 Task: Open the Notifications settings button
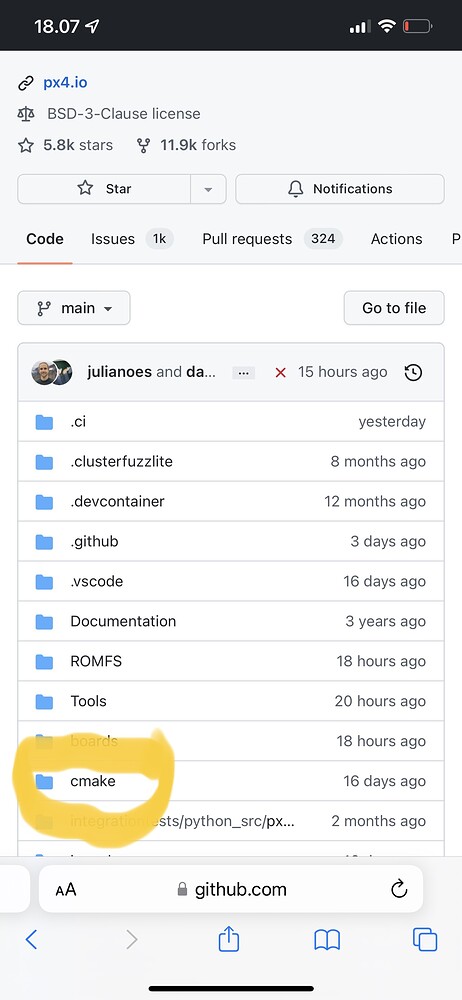point(340,189)
